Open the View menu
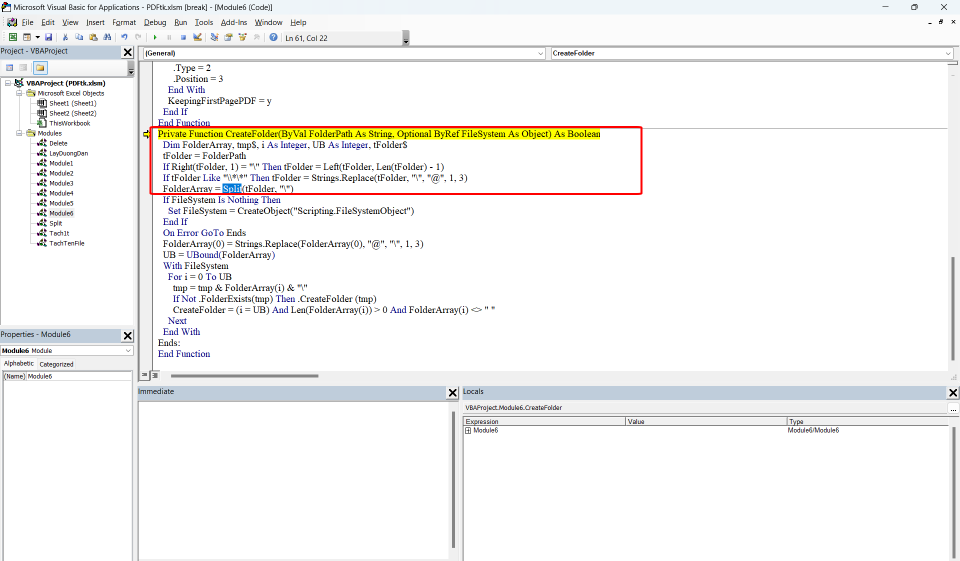This screenshot has width=960, height=561. (70, 22)
